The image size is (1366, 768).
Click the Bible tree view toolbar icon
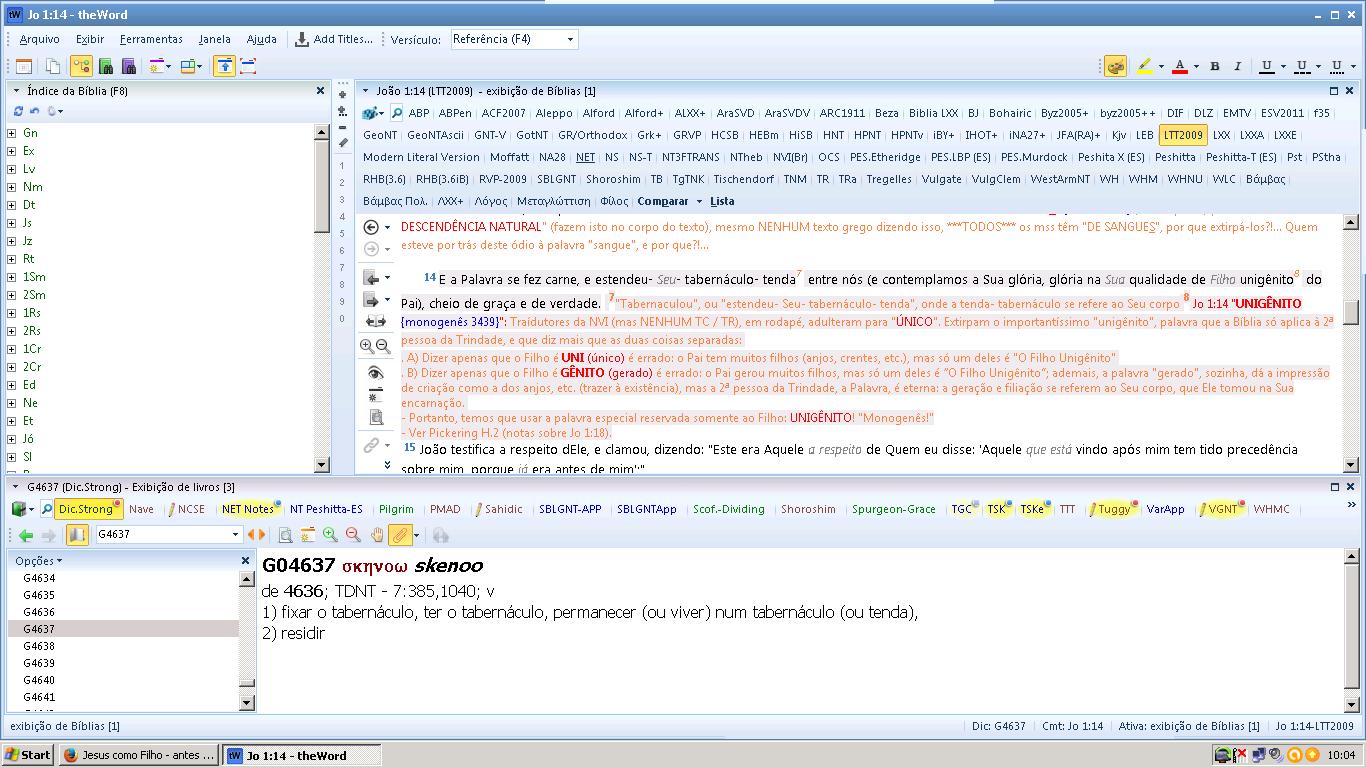click(x=81, y=66)
